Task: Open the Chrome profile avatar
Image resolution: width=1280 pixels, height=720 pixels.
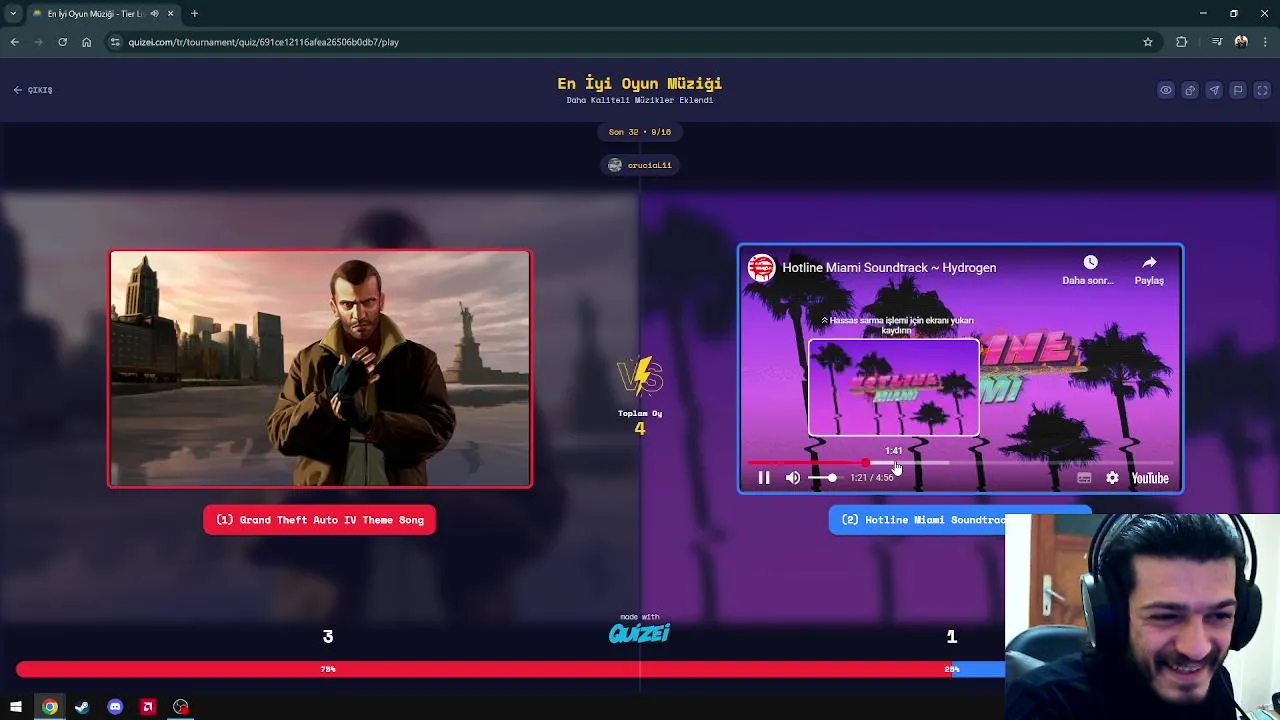Action: tap(1241, 42)
